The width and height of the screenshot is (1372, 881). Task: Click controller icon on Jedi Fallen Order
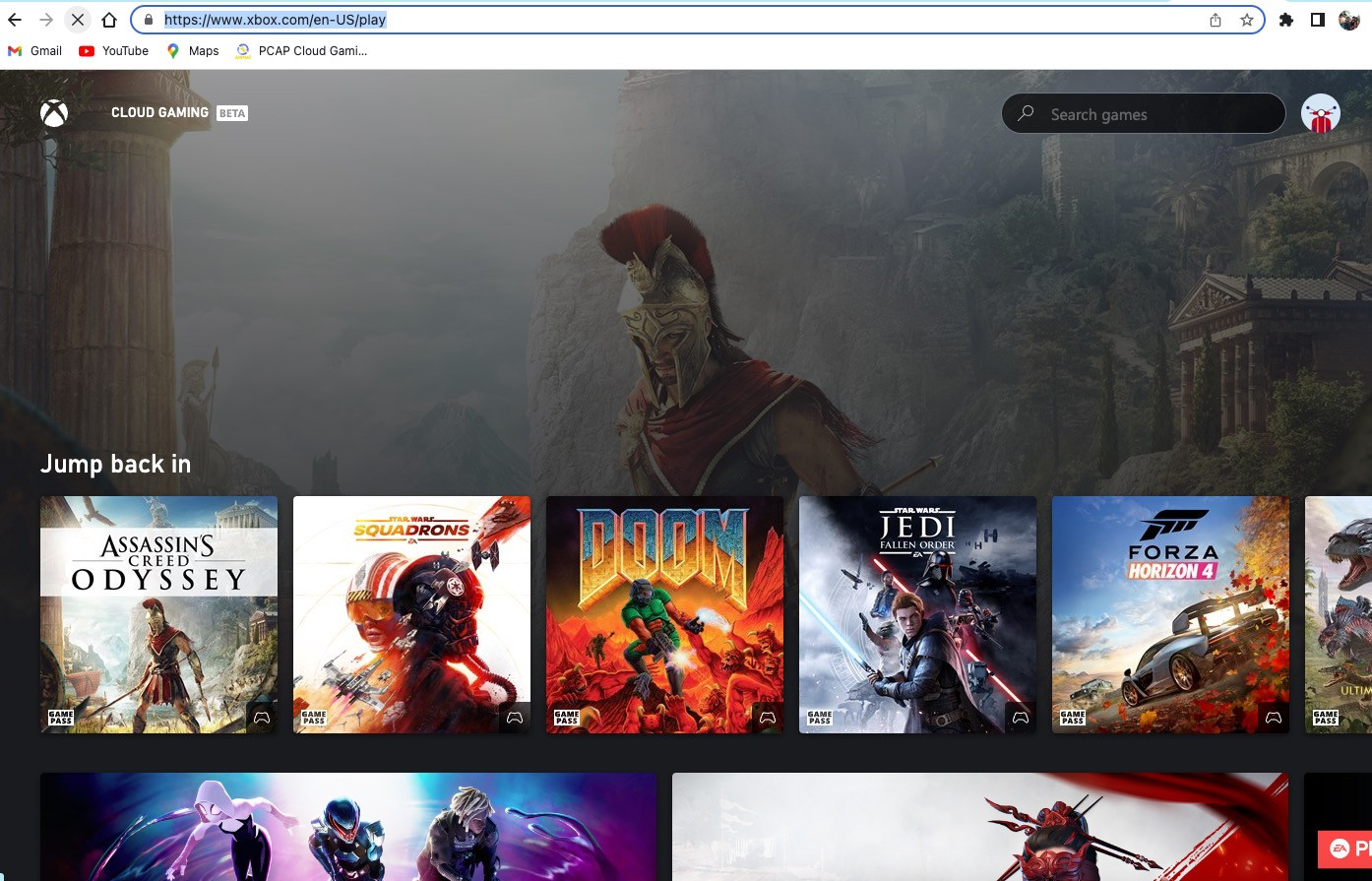click(x=1021, y=718)
